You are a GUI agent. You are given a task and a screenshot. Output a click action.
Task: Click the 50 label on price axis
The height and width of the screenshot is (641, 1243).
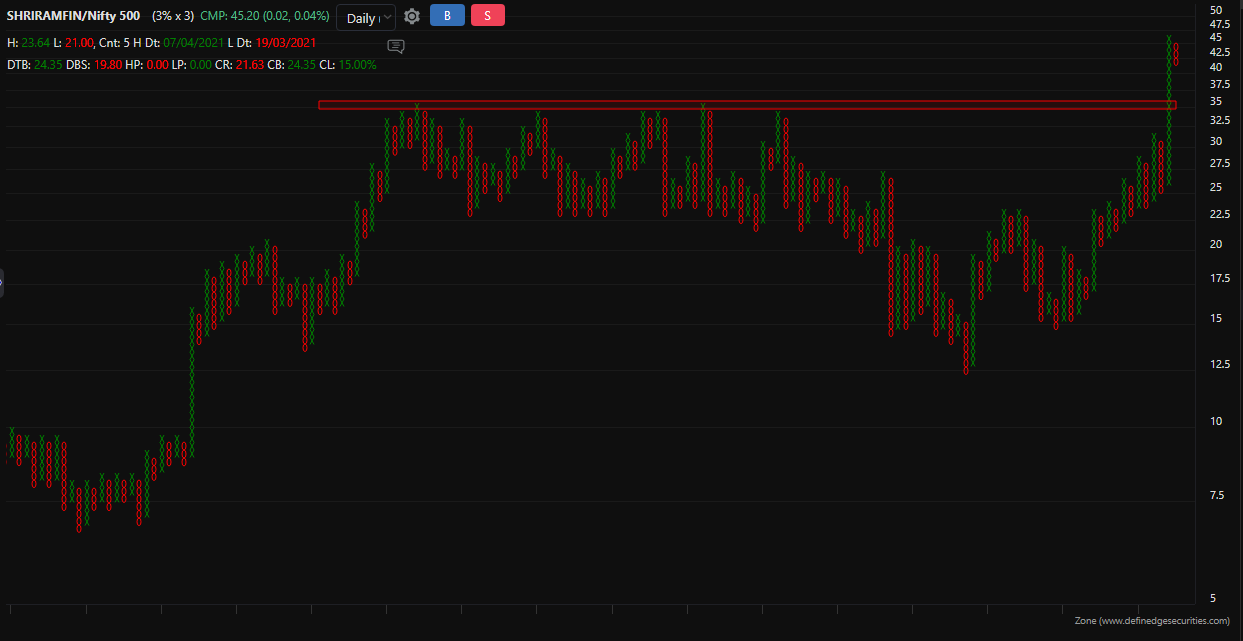(x=1215, y=10)
